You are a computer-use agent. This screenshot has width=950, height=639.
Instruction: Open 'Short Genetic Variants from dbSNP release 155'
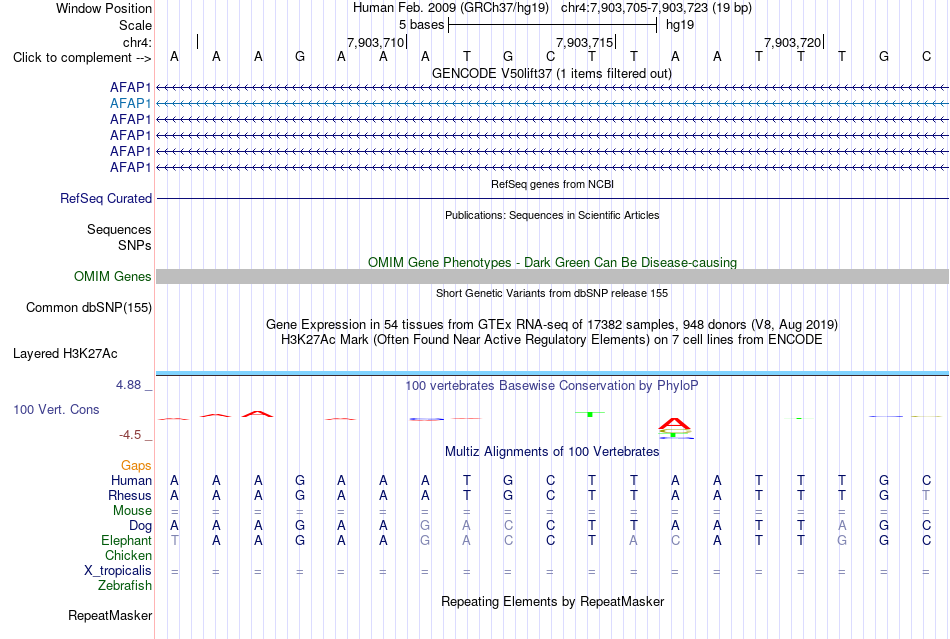[552, 293]
